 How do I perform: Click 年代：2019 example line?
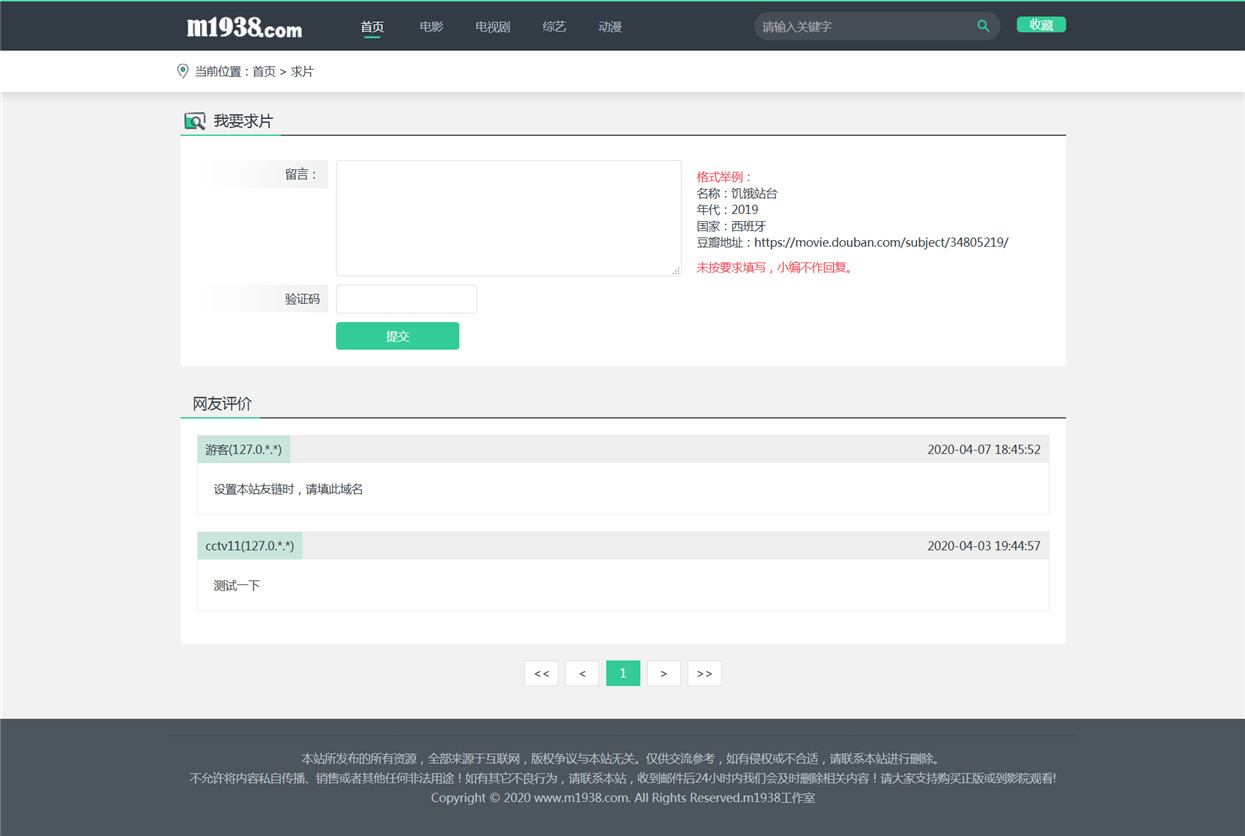tap(727, 209)
